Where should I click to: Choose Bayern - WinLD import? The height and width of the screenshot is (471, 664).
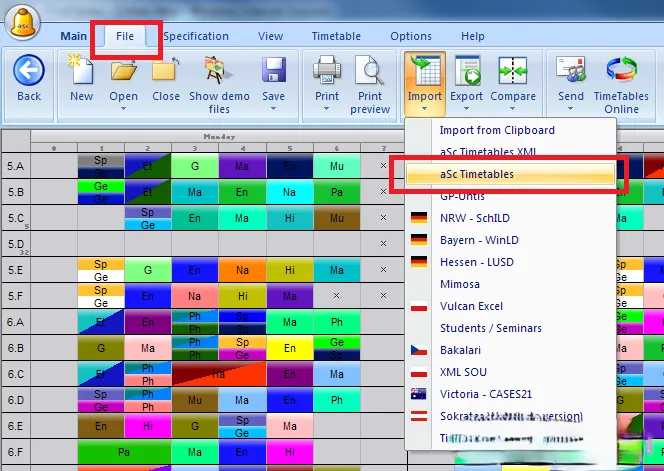tap(510, 240)
